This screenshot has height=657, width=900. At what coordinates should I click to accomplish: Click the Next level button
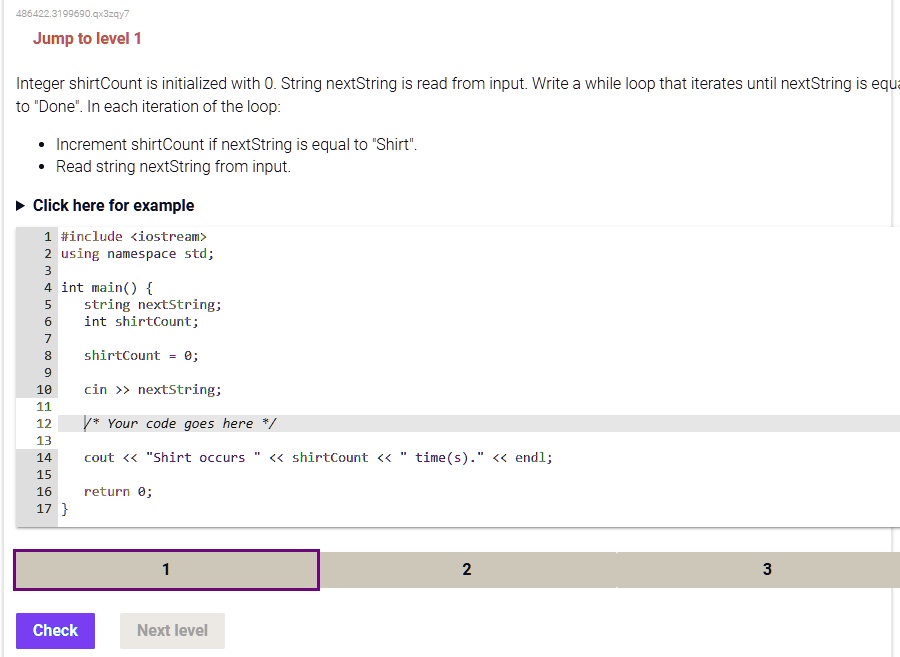point(172,631)
